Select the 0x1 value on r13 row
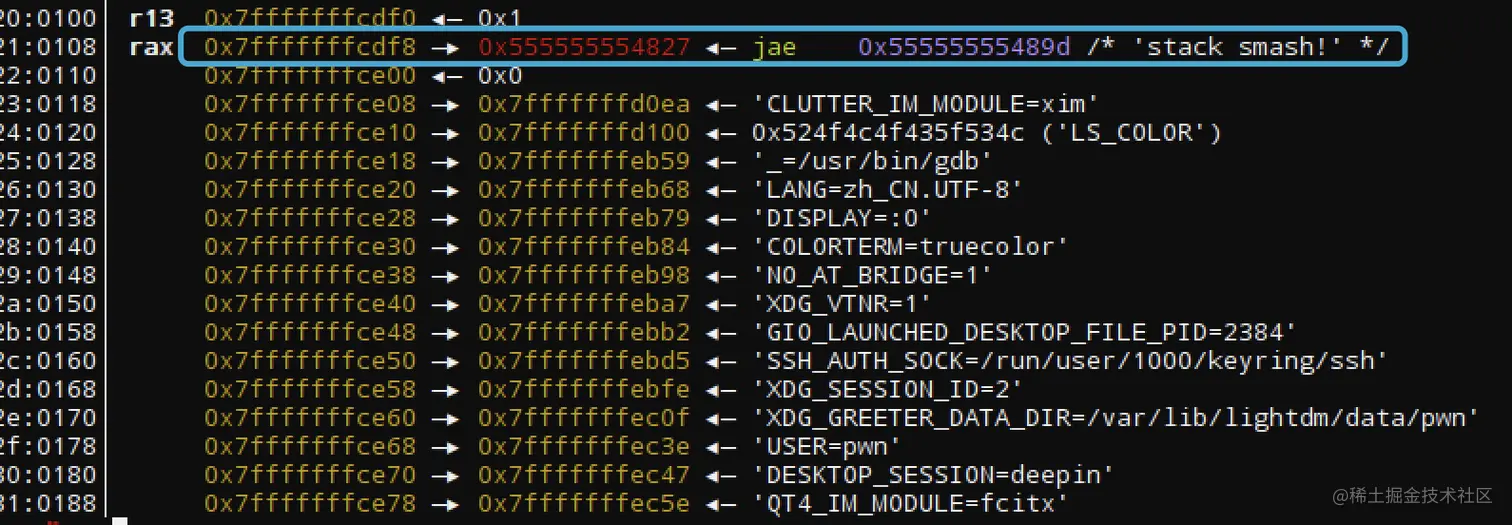Image resolution: width=1512 pixels, height=525 pixels. click(x=500, y=18)
